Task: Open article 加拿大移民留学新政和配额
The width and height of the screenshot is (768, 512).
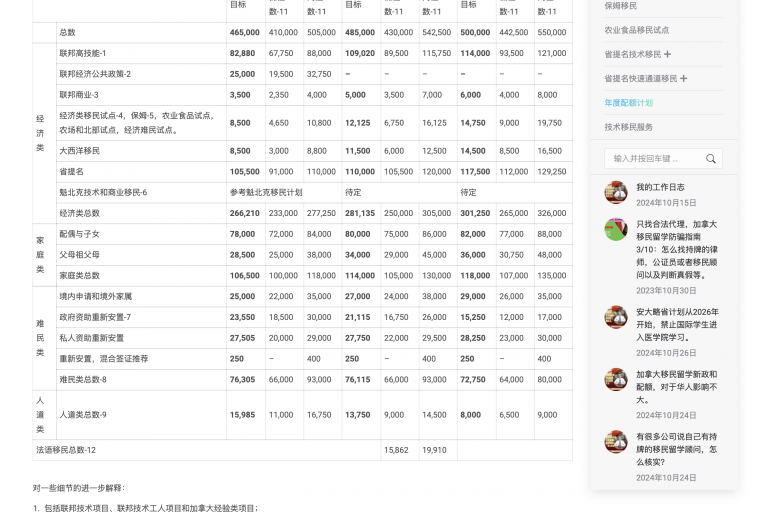Action: [677, 386]
